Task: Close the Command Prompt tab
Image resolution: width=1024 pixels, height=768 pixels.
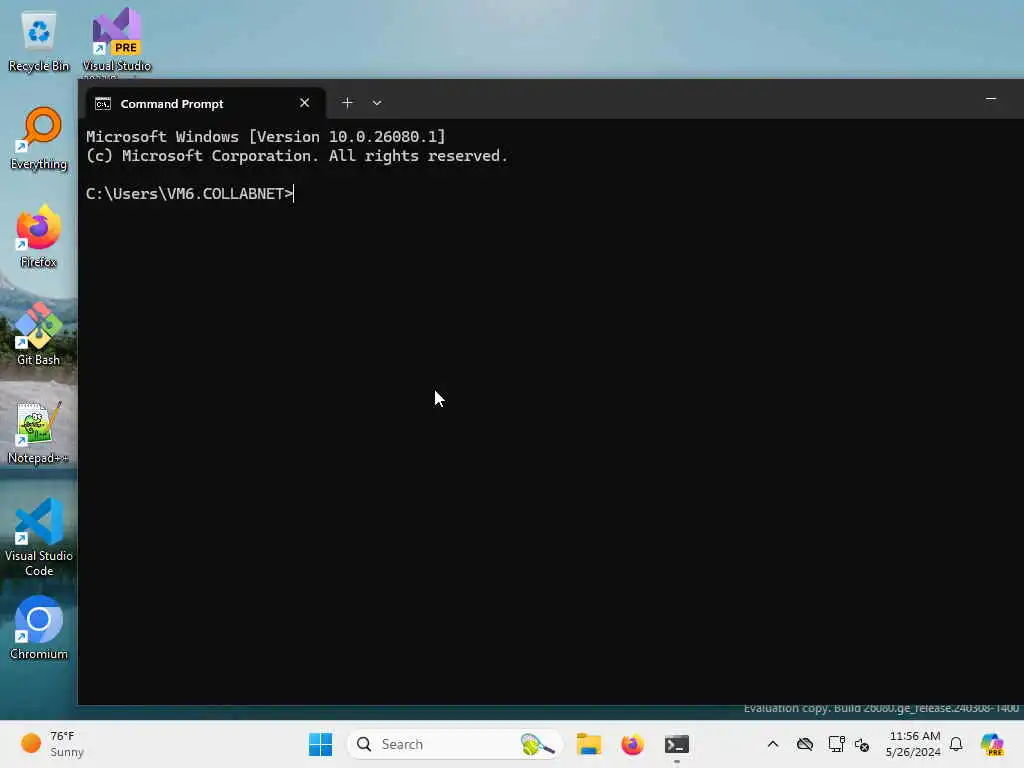Action: (x=304, y=103)
